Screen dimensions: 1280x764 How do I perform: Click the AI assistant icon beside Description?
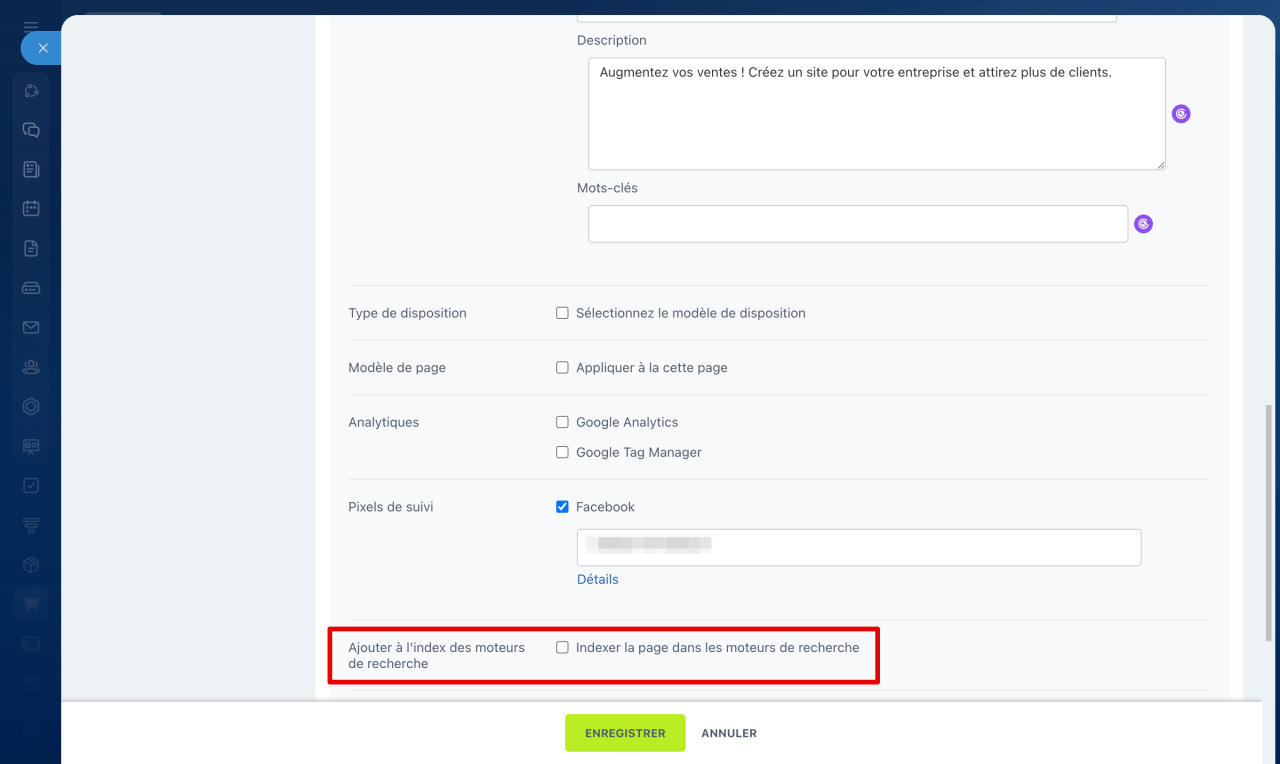point(1181,114)
